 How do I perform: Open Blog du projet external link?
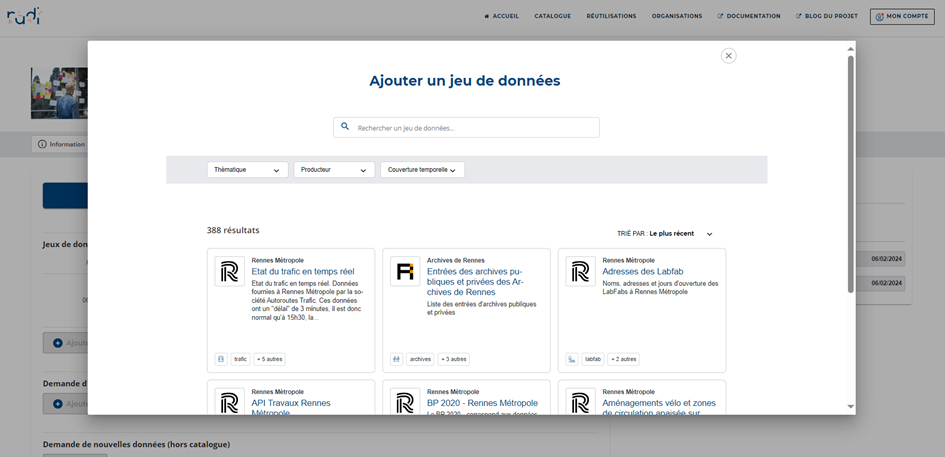point(827,16)
